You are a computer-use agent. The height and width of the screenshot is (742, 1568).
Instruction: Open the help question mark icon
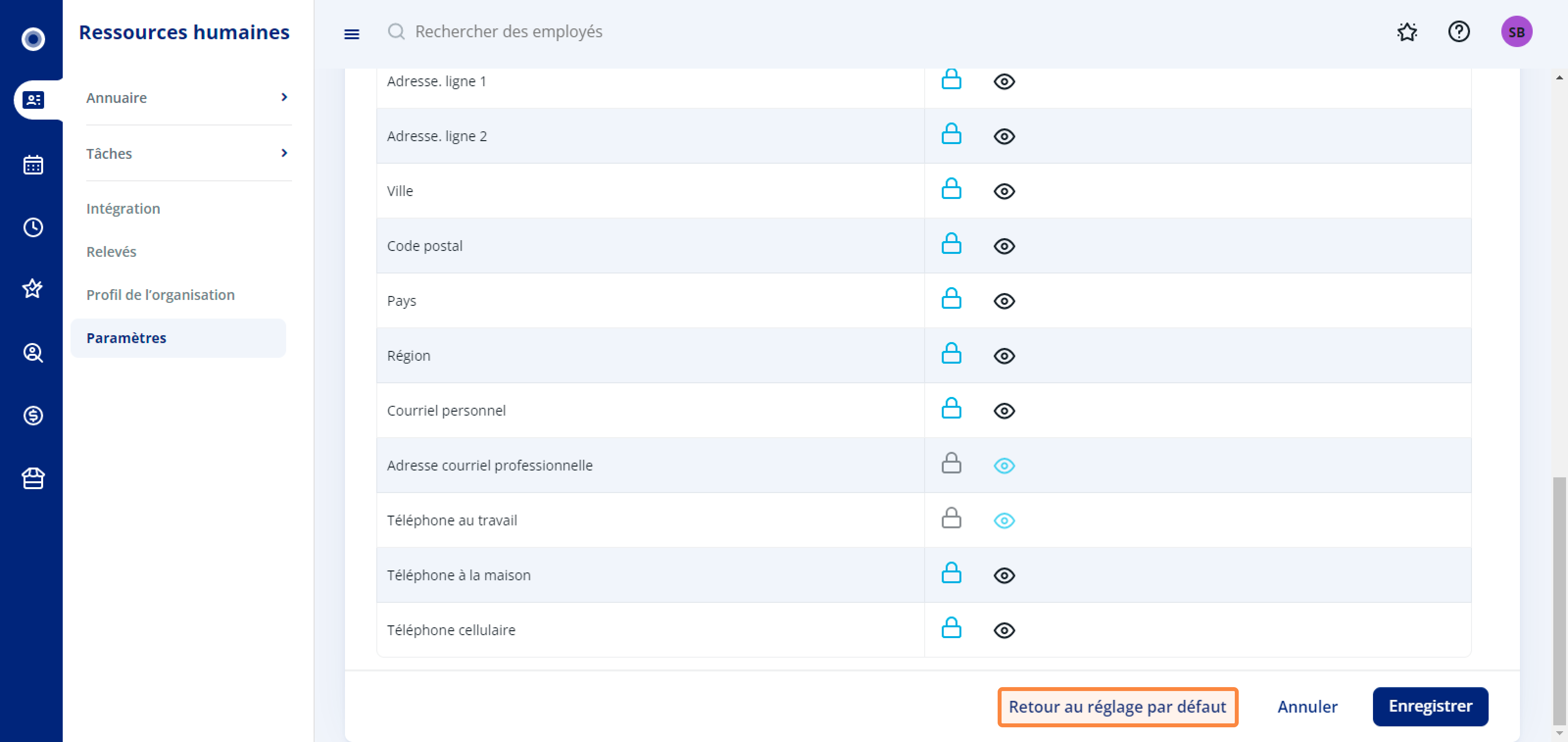tap(1458, 32)
